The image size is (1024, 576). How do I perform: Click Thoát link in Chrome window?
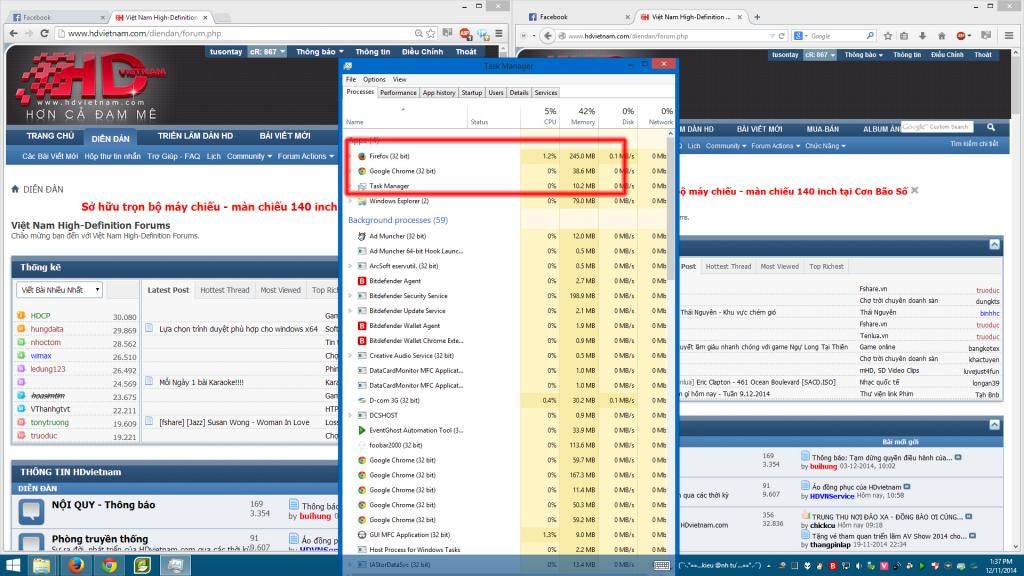point(466,52)
